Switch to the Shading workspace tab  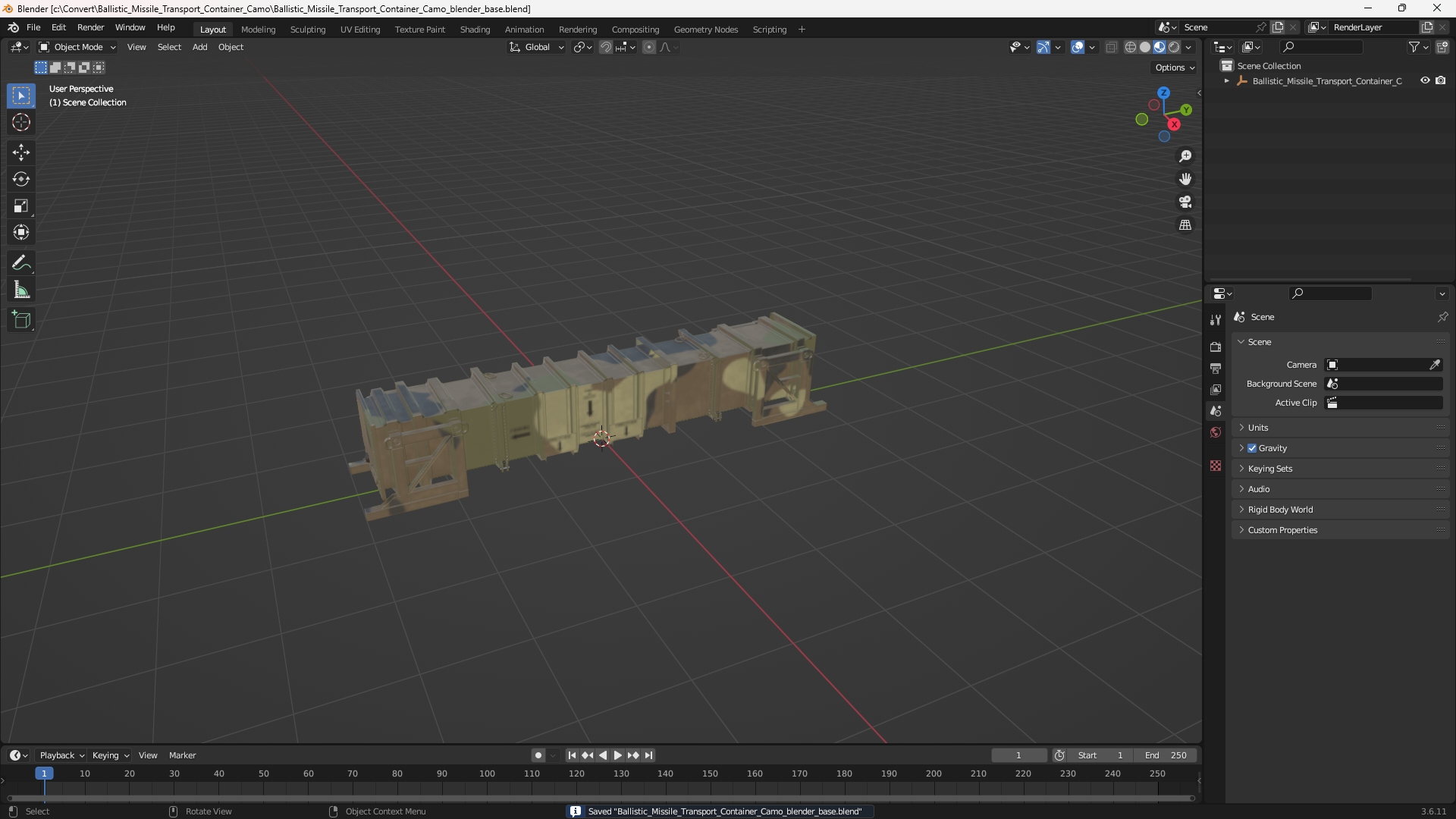coord(475,30)
